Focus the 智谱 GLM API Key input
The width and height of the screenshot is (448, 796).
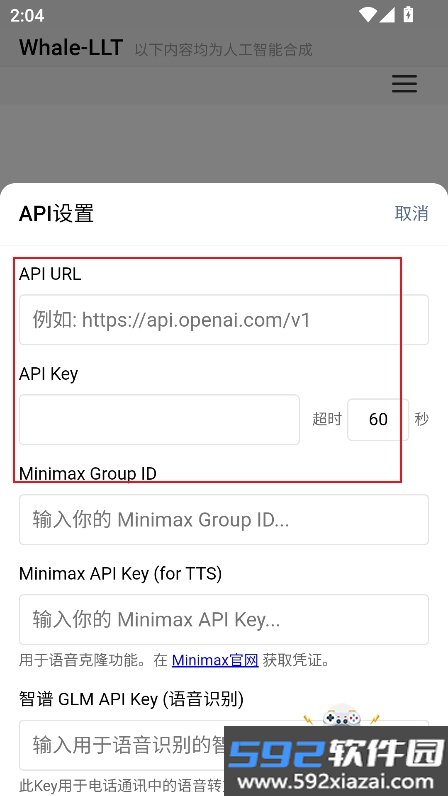point(224,745)
